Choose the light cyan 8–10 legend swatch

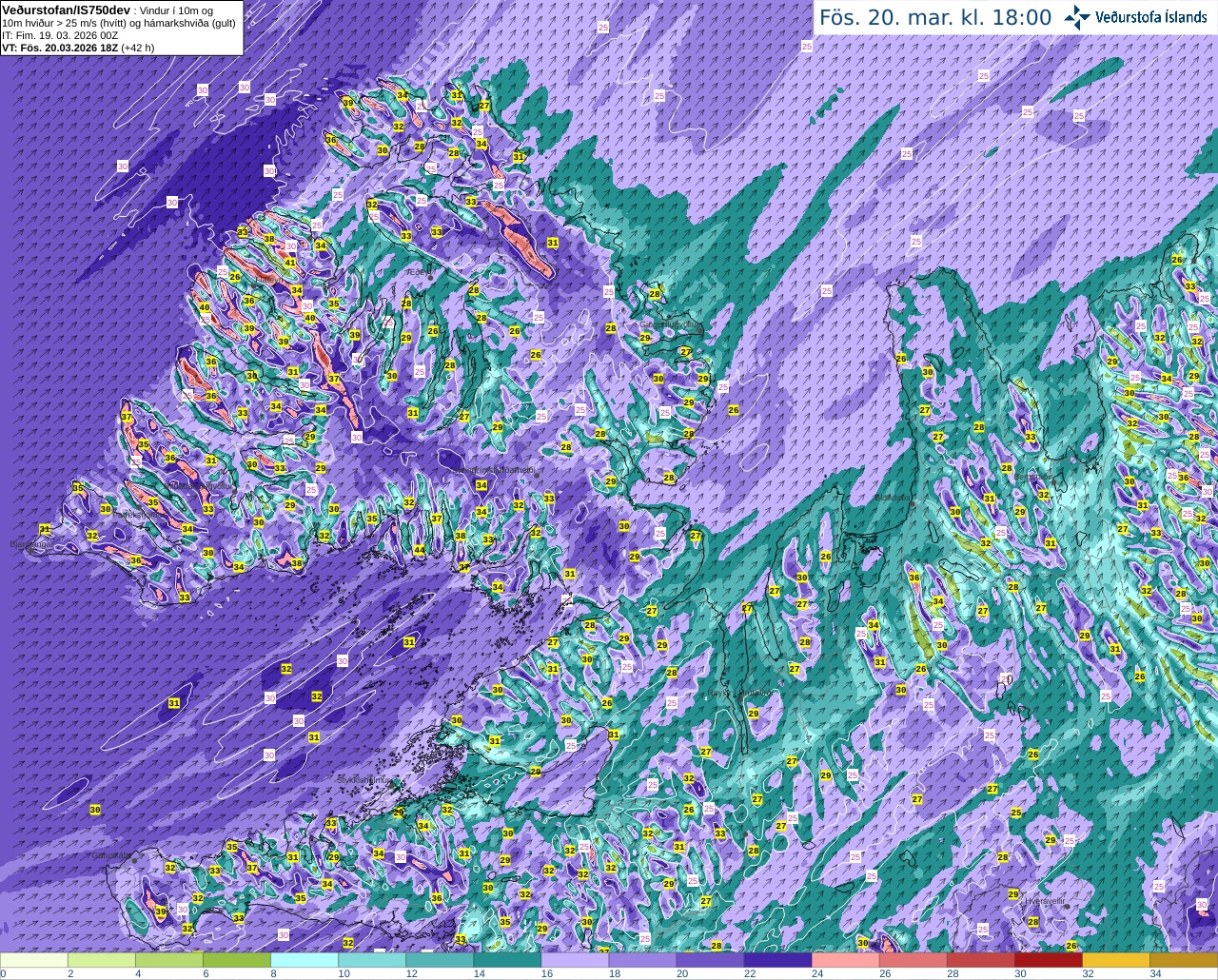(x=304, y=960)
